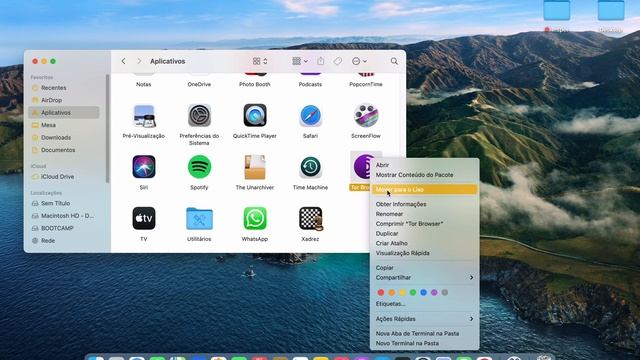Select the ScreenFlow app icon

[366, 116]
